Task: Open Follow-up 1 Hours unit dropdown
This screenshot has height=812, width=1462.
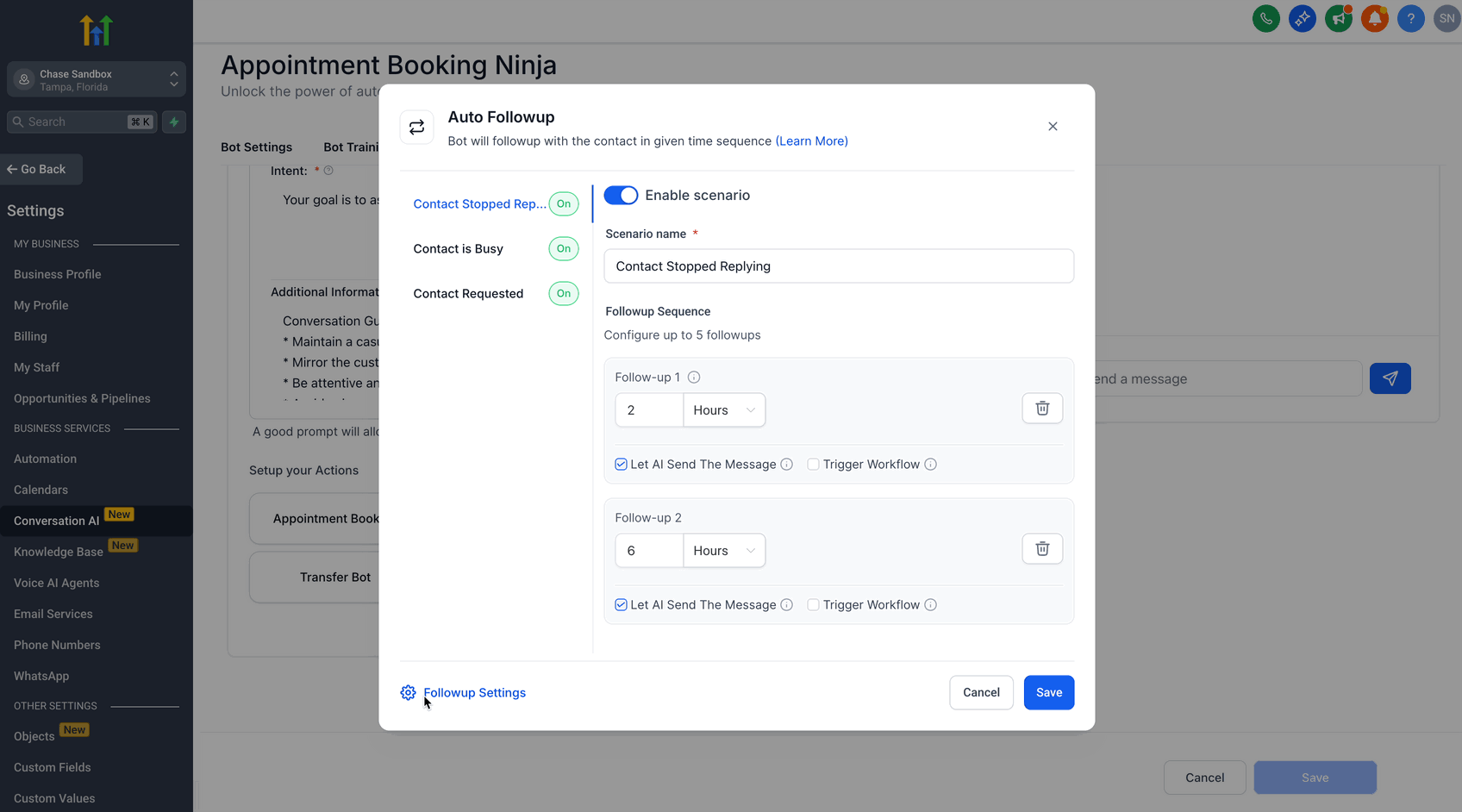Action: (x=724, y=410)
